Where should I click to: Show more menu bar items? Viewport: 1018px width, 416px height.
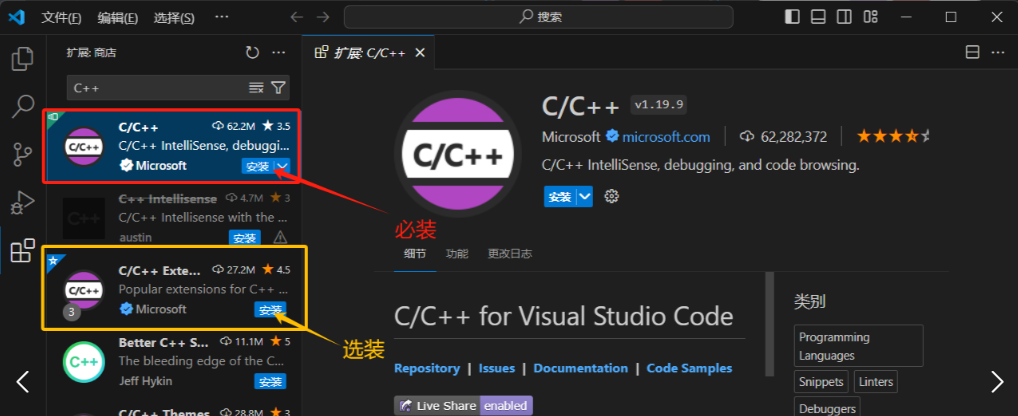coord(221,18)
